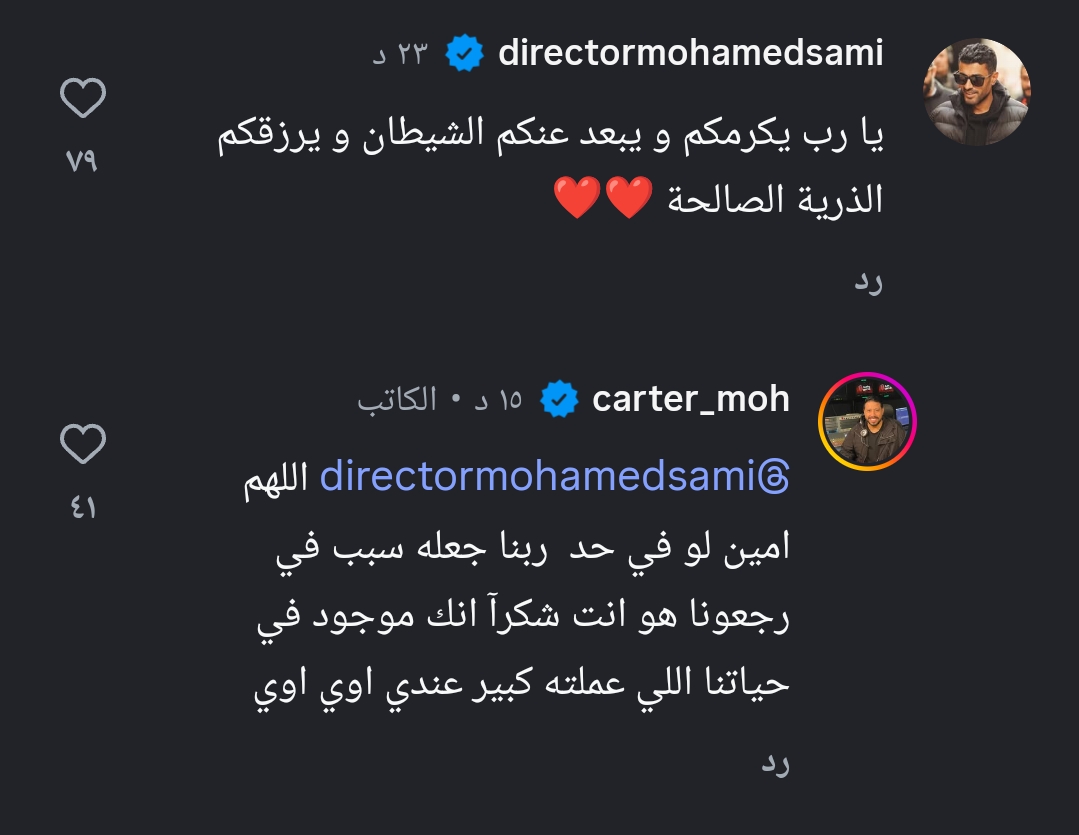Click the الكاتب author label
1079x835 pixels.
[x=398, y=400]
